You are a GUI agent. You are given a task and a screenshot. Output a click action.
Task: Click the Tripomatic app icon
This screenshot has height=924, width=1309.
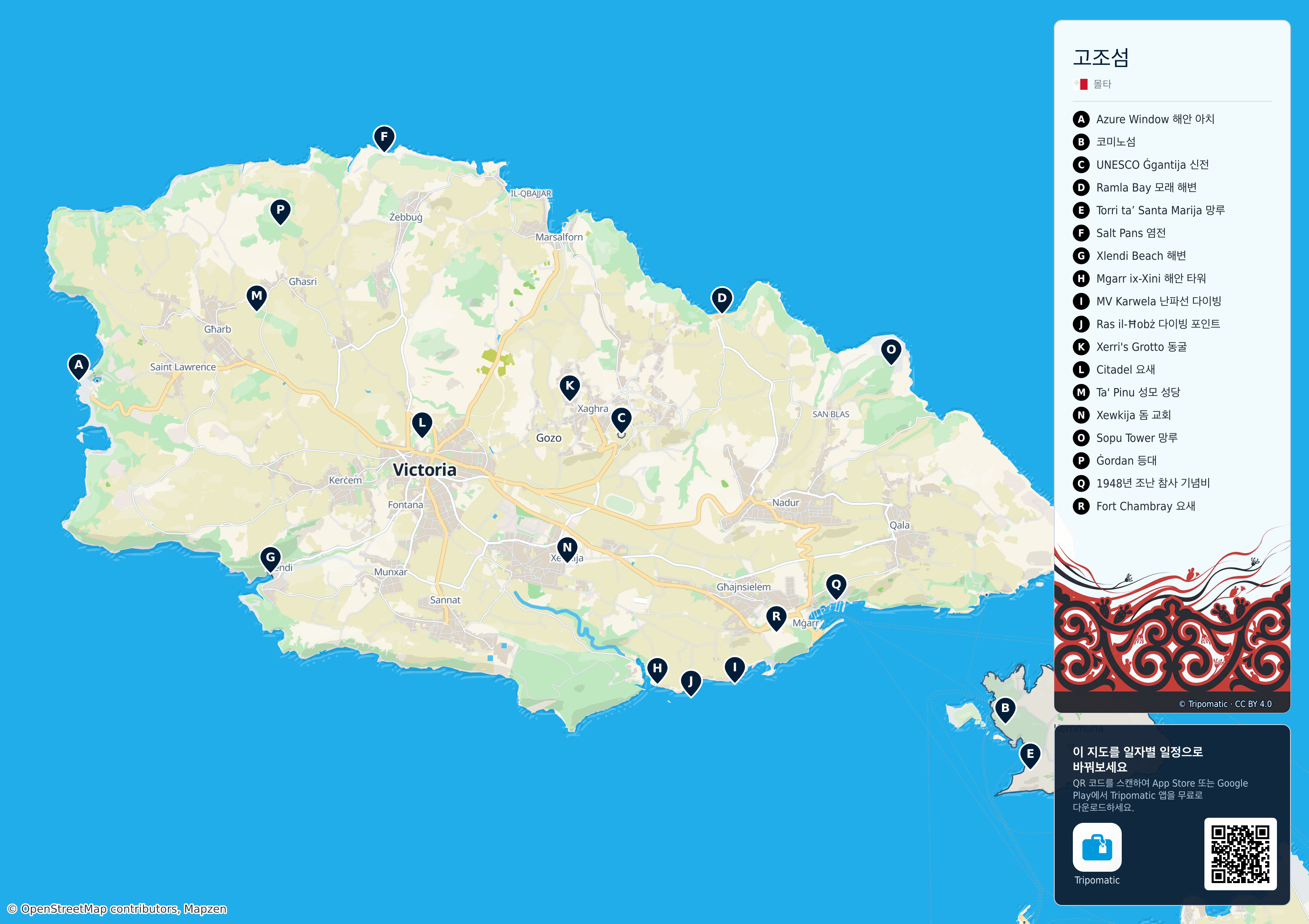coord(1097,847)
